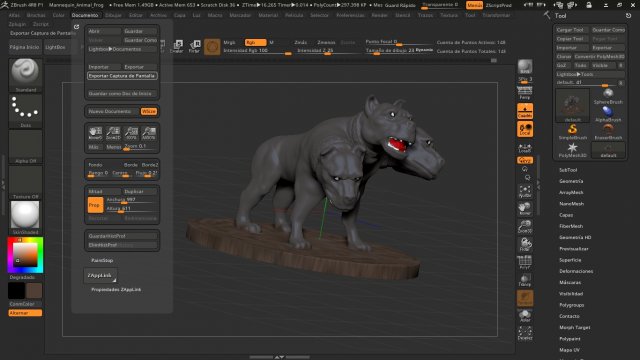Select the Standard brush thumbnail

(25, 75)
